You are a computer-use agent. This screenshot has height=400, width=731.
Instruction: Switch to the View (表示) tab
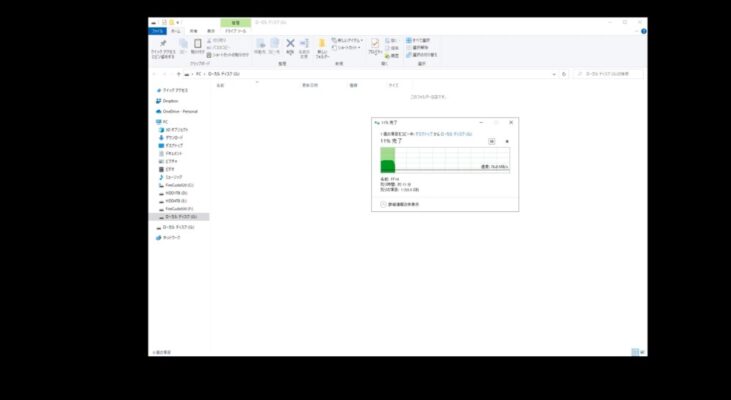click(x=211, y=31)
